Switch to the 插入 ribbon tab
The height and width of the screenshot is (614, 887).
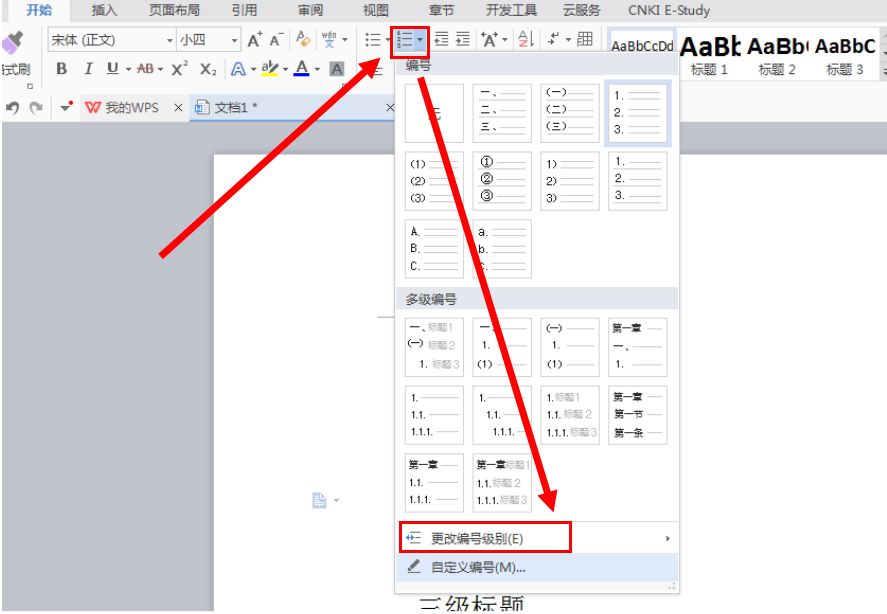pos(104,10)
